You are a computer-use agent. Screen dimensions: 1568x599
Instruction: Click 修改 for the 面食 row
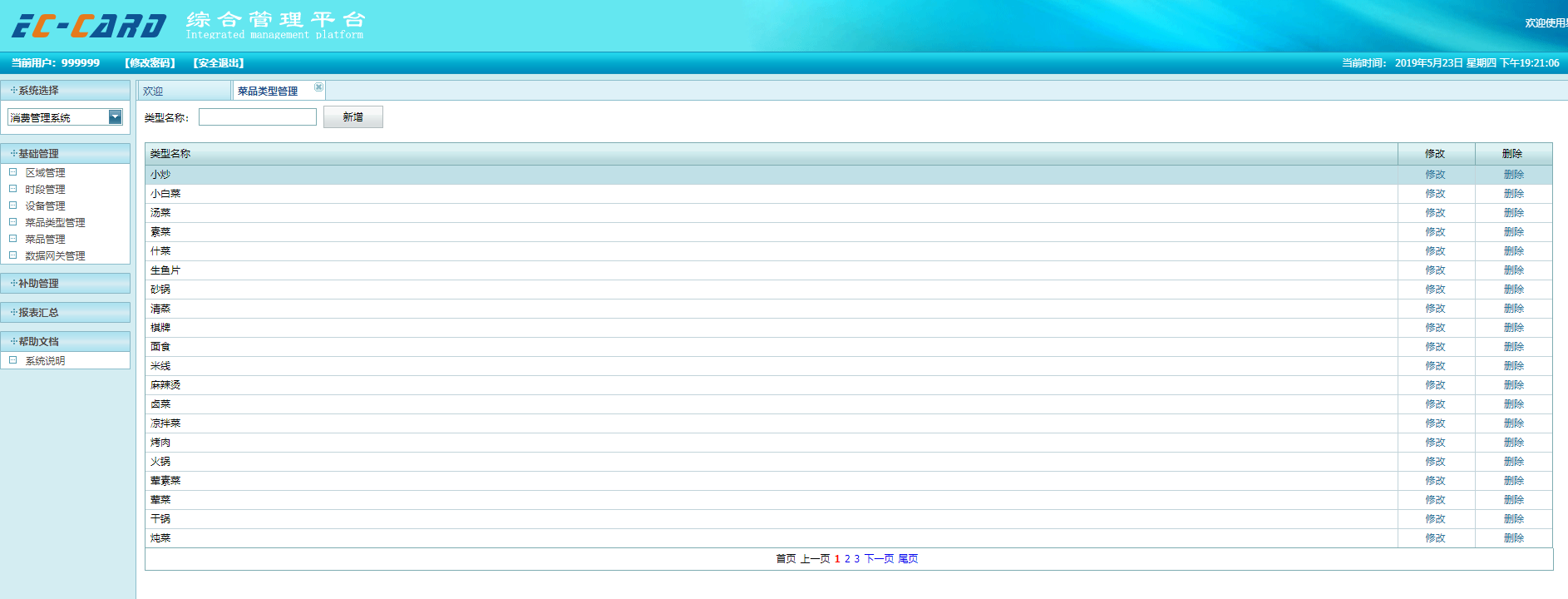pos(1436,347)
